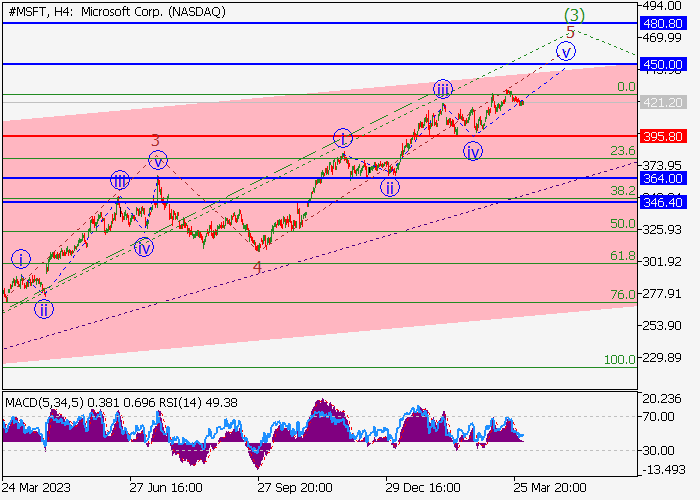This screenshot has width=700, height=500.
Task: Click the 364.00 blue price level tag
Action: (x=663, y=179)
